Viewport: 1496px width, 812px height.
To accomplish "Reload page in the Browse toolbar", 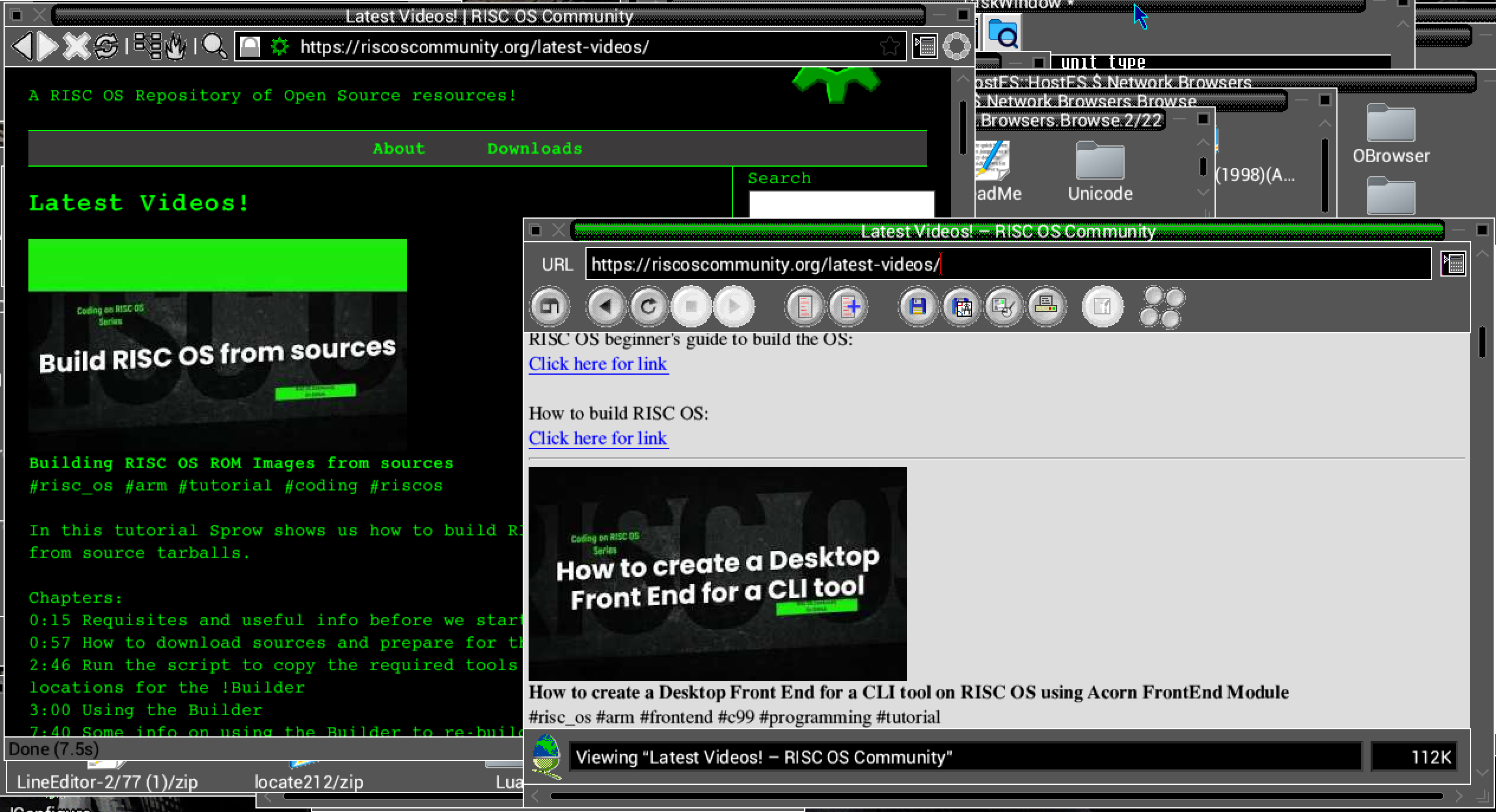I will tap(648, 307).
